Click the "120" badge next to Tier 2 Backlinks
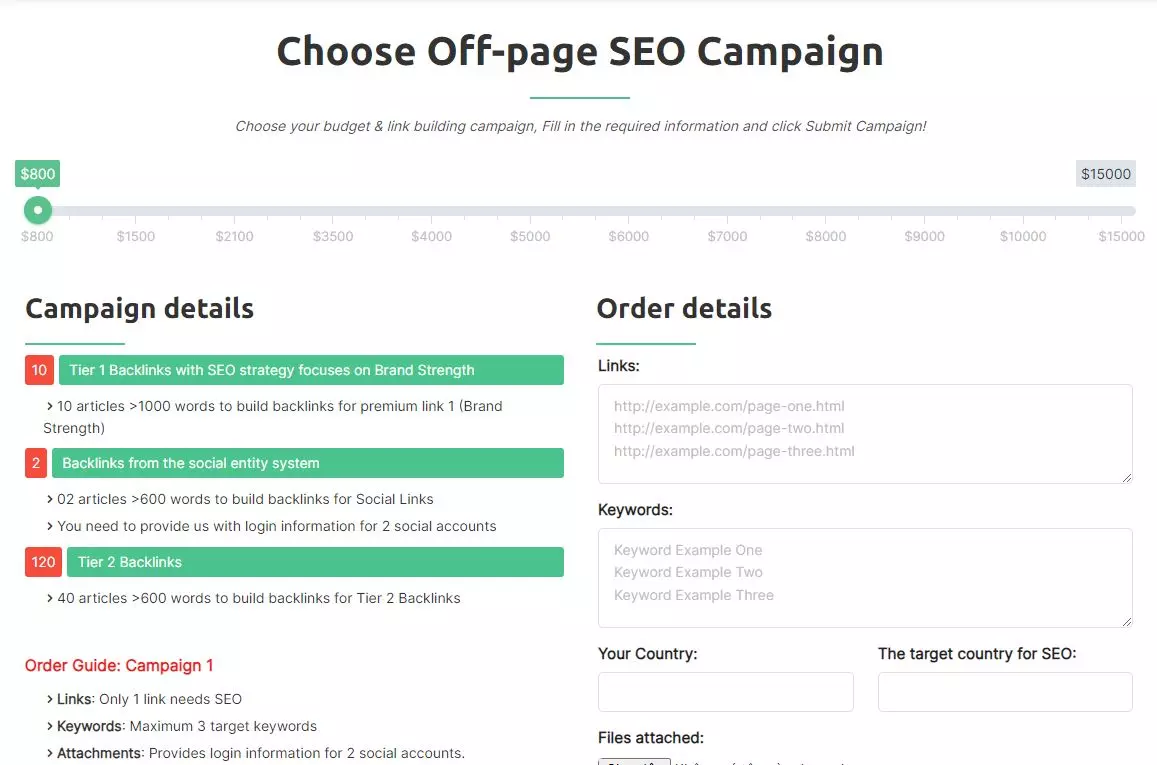1157x765 pixels. pyautogui.click(x=42, y=562)
